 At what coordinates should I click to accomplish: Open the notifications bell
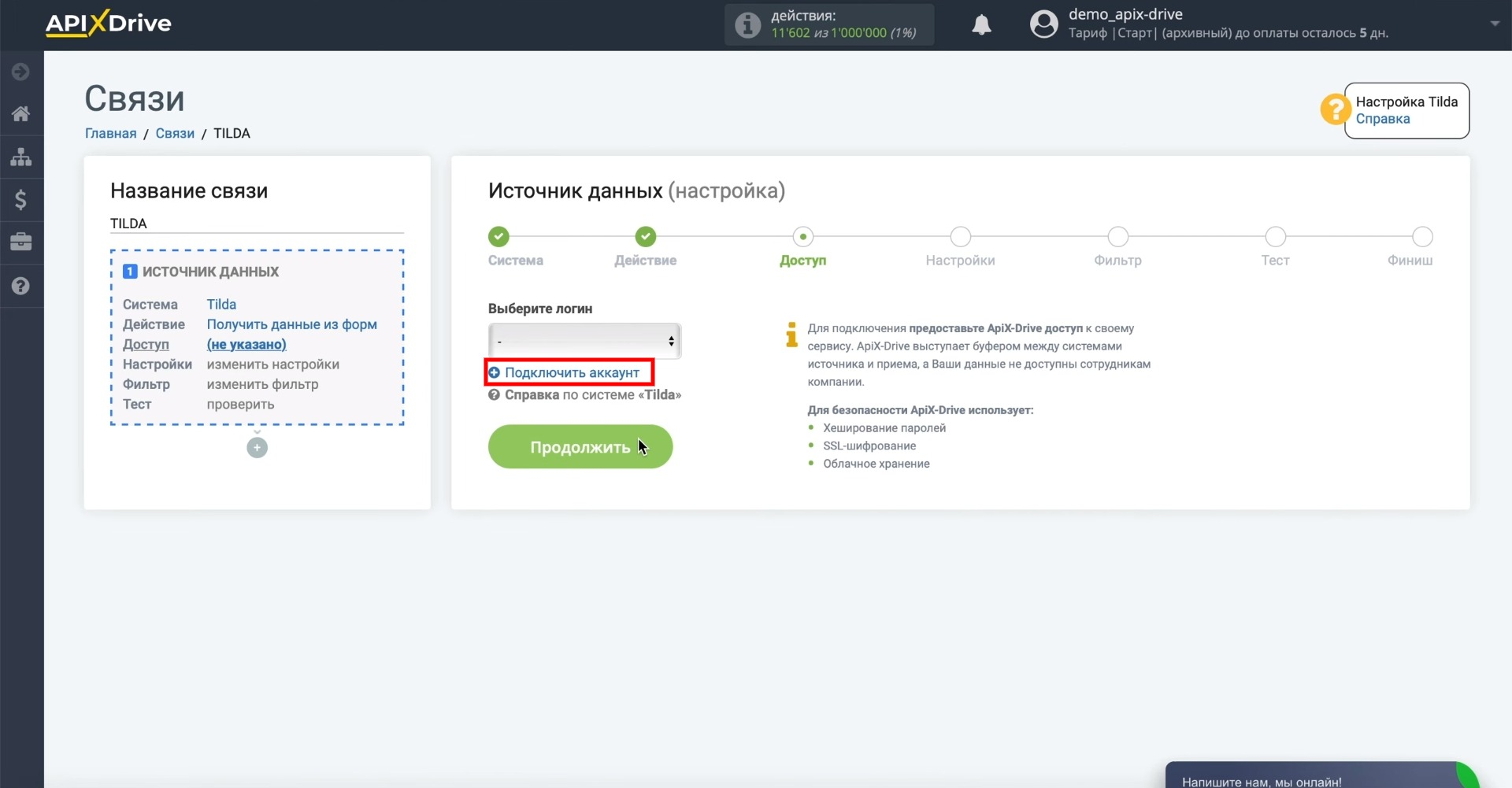pyautogui.click(x=981, y=25)
